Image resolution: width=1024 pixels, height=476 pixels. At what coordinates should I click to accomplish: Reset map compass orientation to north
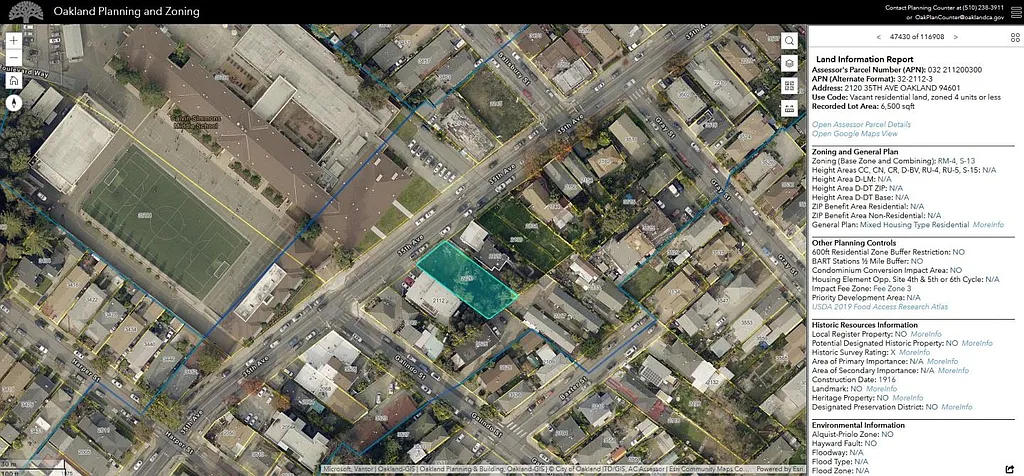pyautogui.click(x=14, y=103)
